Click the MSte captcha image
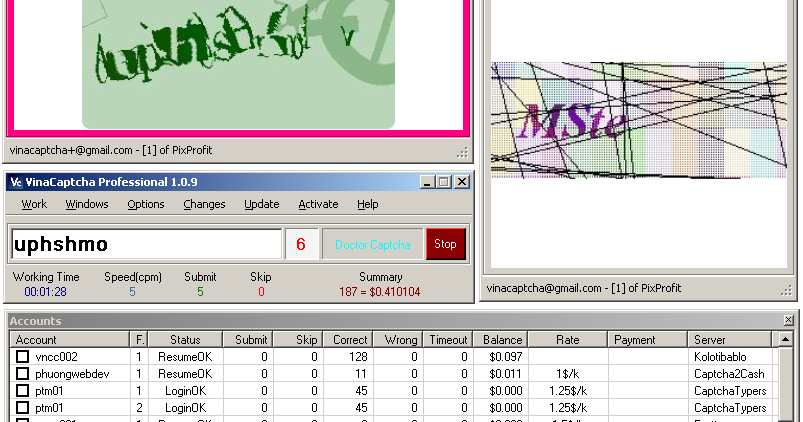Screen dimensions: 803x422 pos(639,120)
